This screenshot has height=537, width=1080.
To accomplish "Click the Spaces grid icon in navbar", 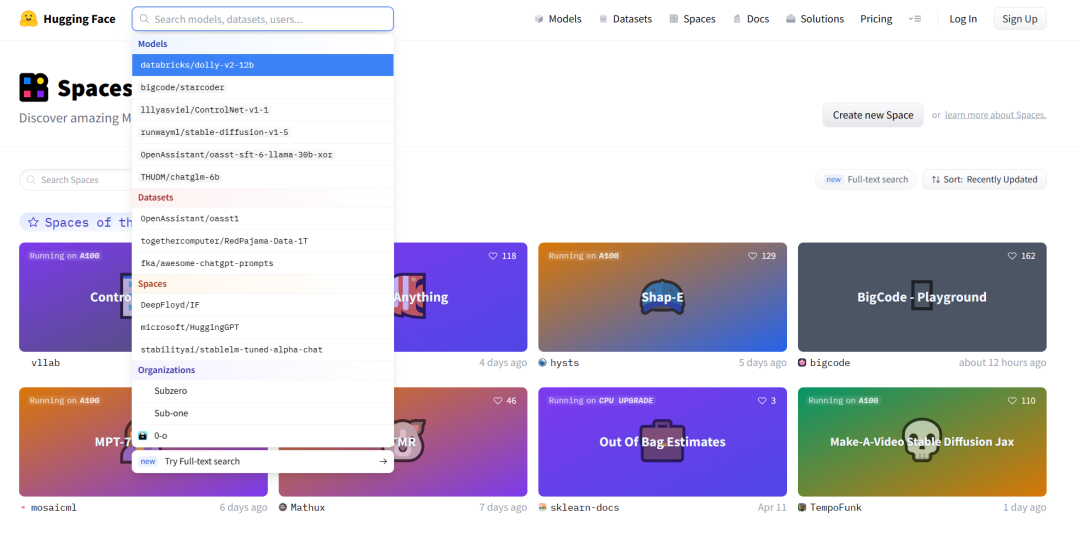I will pyautogui.click(x=674, y=19).
